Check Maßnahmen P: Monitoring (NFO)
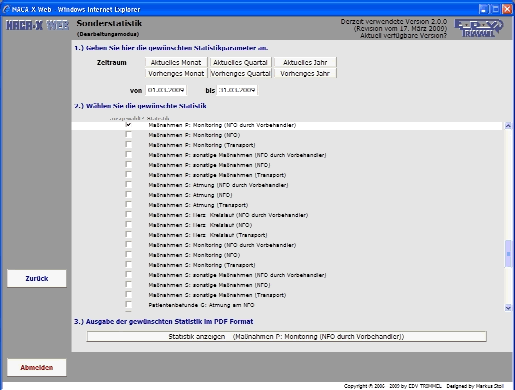The height and width of the screenshot is (390, 515). tap(129, 135)
